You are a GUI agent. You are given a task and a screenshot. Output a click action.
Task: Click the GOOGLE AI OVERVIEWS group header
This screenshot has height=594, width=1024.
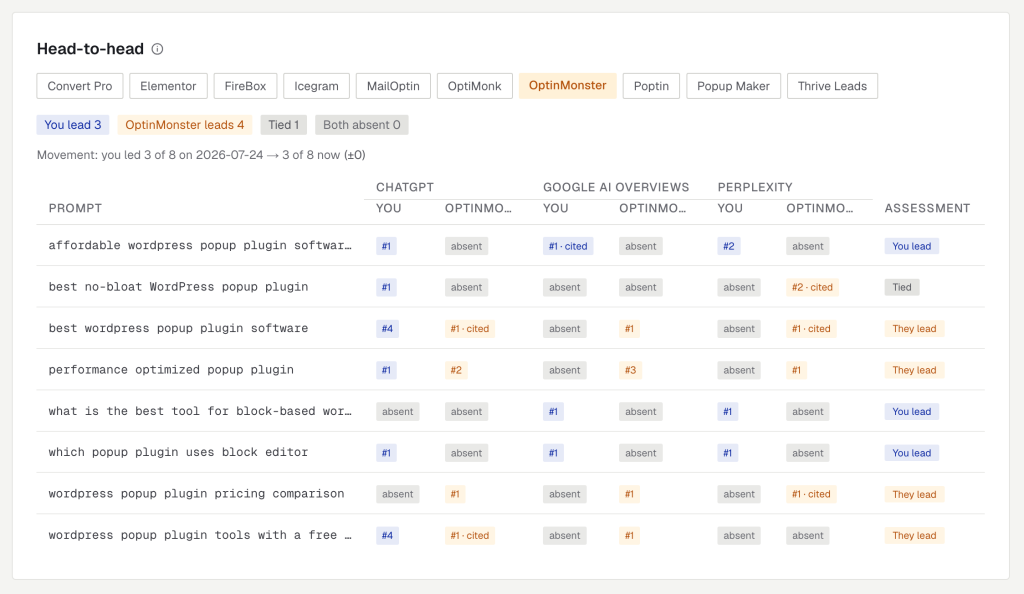616,187
